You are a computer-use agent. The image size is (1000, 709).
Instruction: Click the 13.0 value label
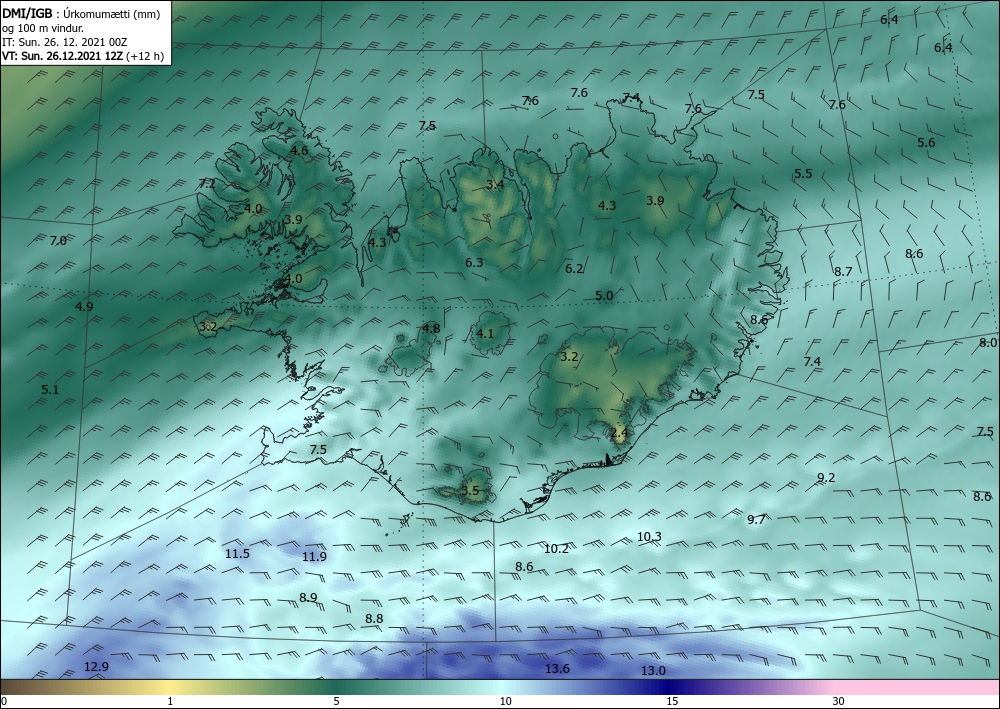point(653,671)
